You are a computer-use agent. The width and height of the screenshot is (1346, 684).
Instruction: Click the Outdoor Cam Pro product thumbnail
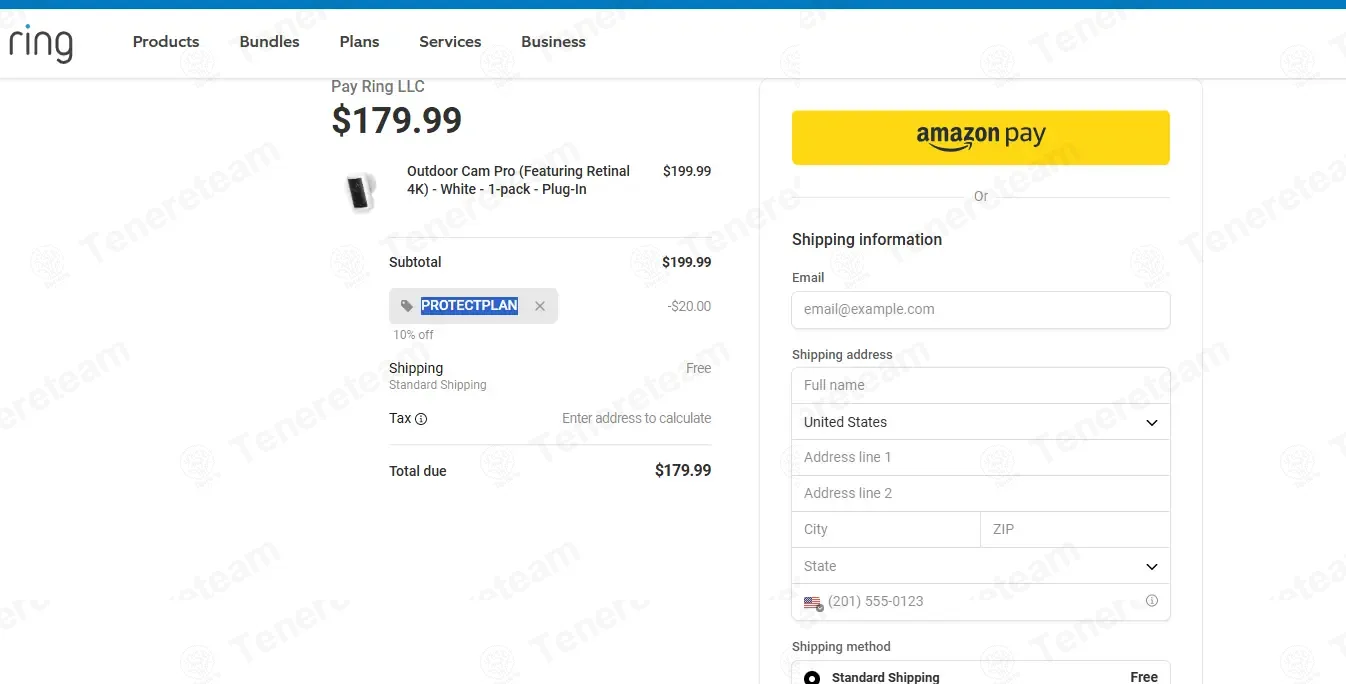tap(360, 190)
